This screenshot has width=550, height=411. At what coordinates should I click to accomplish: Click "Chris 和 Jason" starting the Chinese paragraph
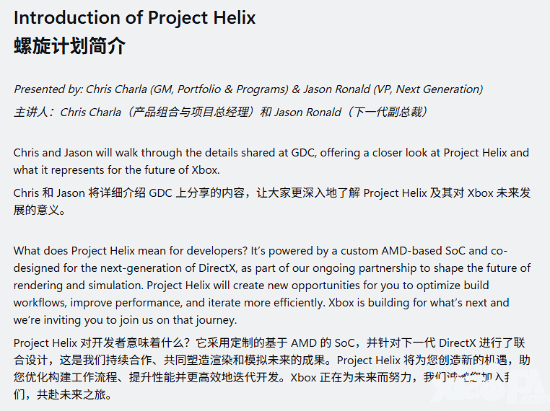(49, 193)
